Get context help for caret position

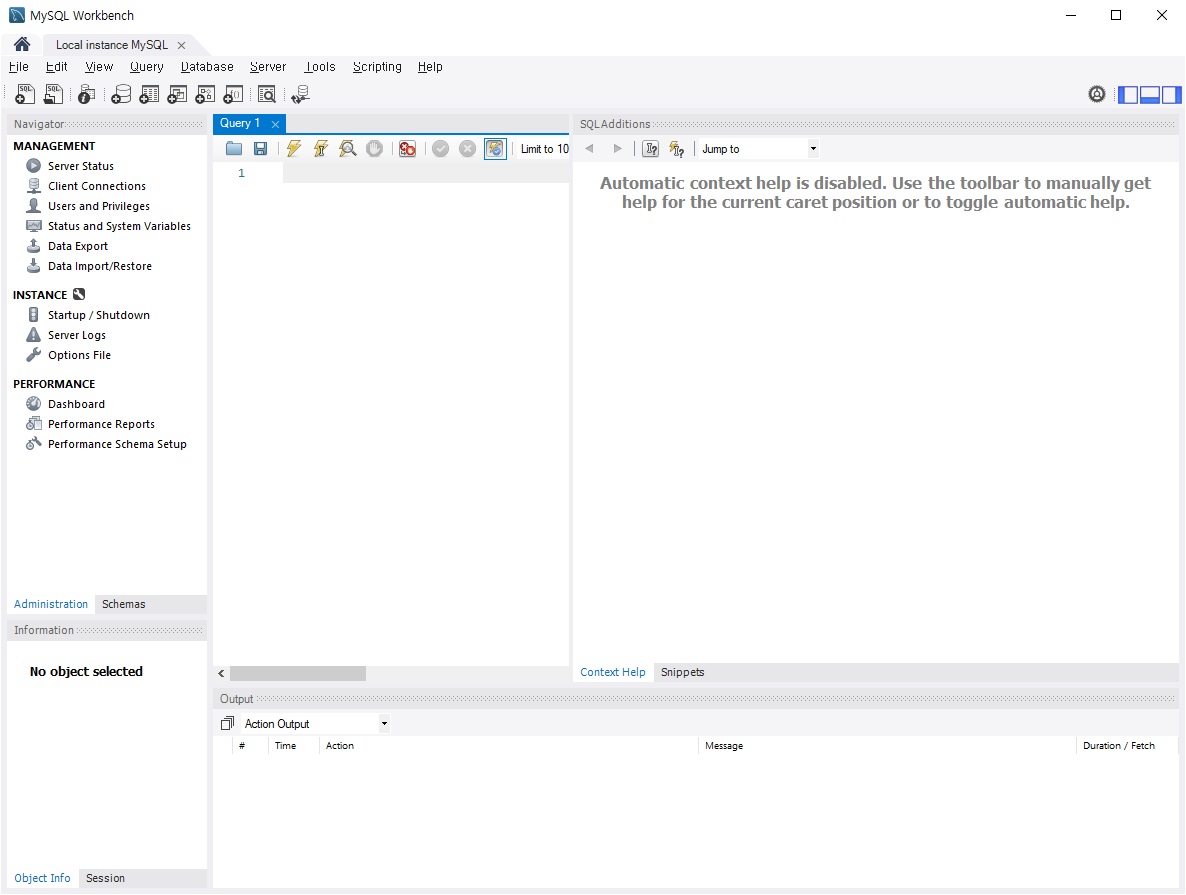point(650,149)
